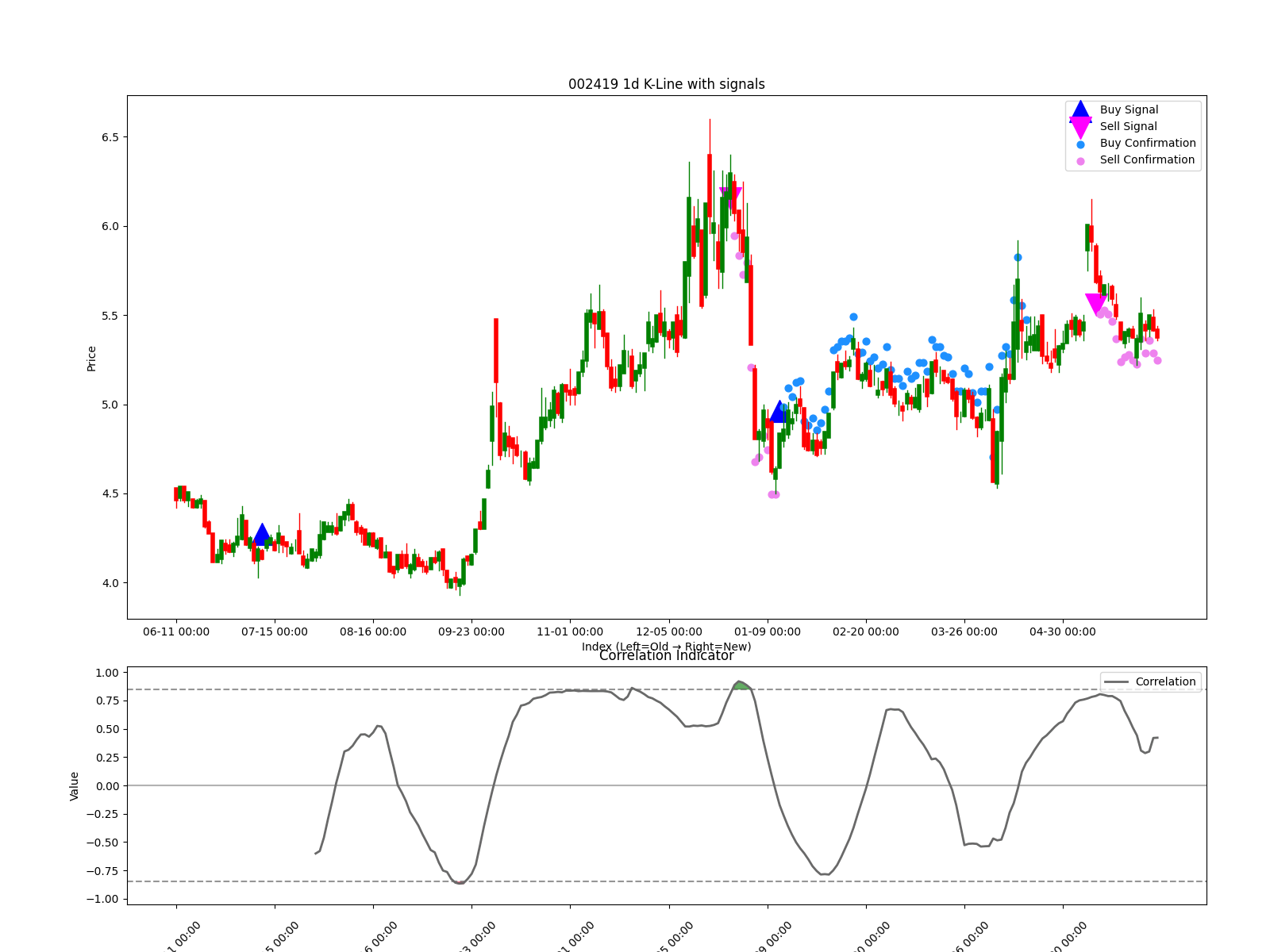Click the 'Buy Confirmation' legend label
Screen dimensions: 1270x952
click(x=1148, y=143)
